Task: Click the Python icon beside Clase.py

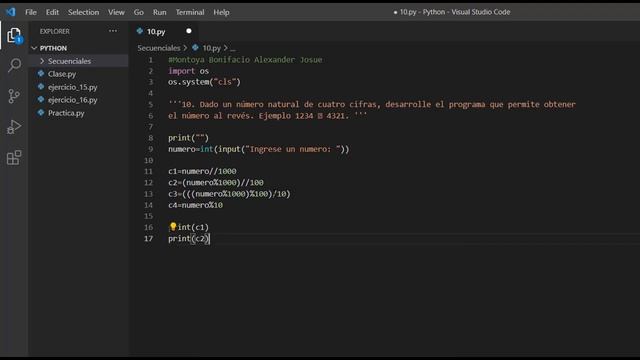Action: (41, 73)
